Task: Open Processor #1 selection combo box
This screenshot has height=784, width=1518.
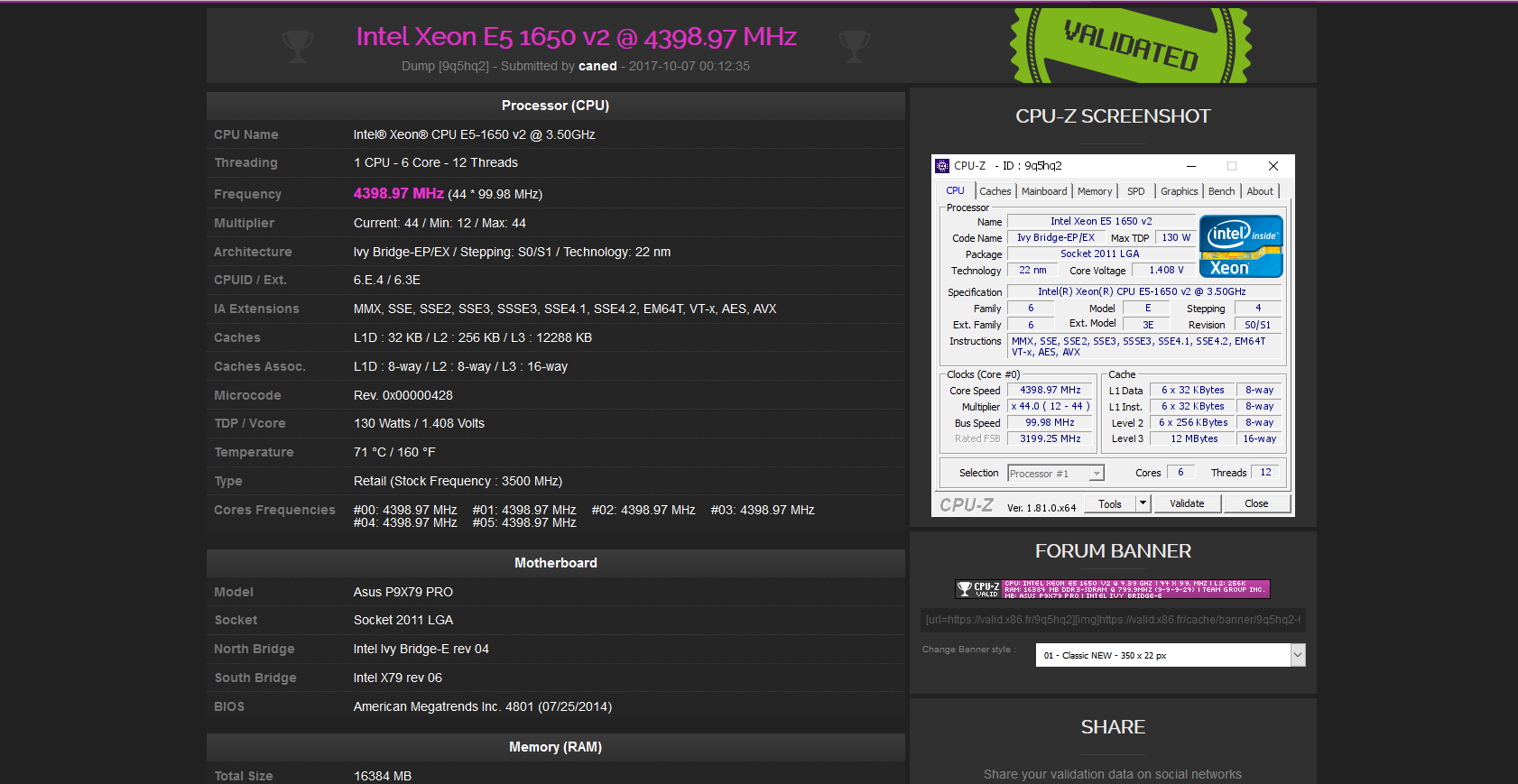Action: pyautogui.click(x=1056, y=474)
